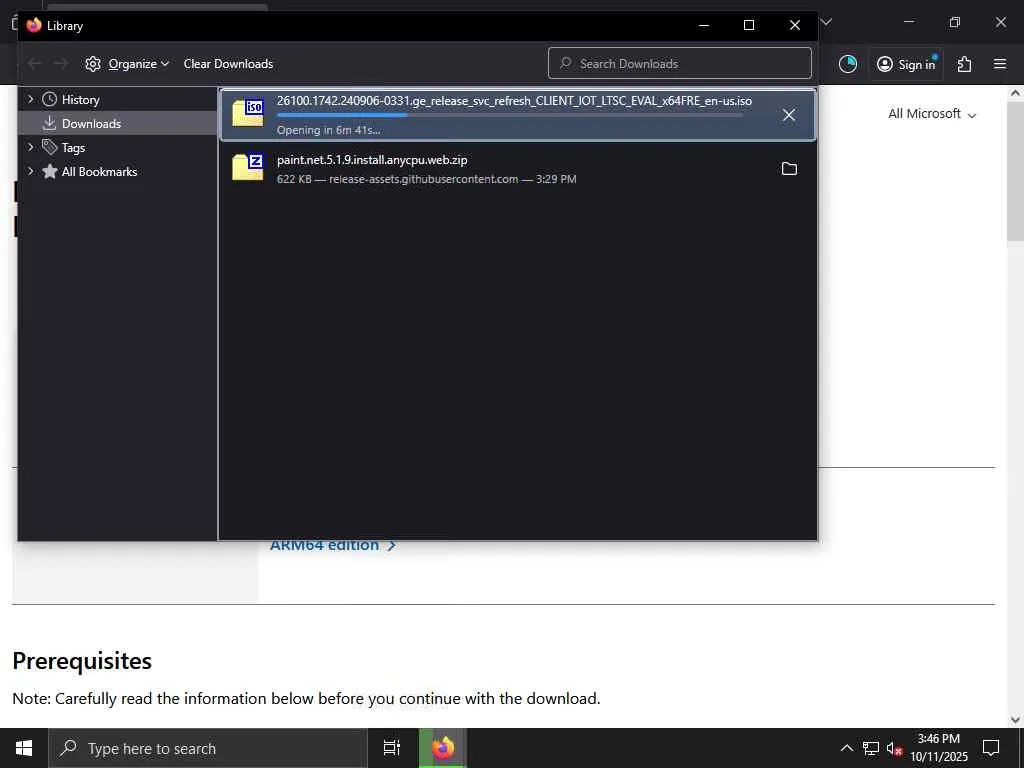This screenshot has height=768, width=1024.
Task: Open the All Microsoft dropdown
Action: click(x=932, y=114)
